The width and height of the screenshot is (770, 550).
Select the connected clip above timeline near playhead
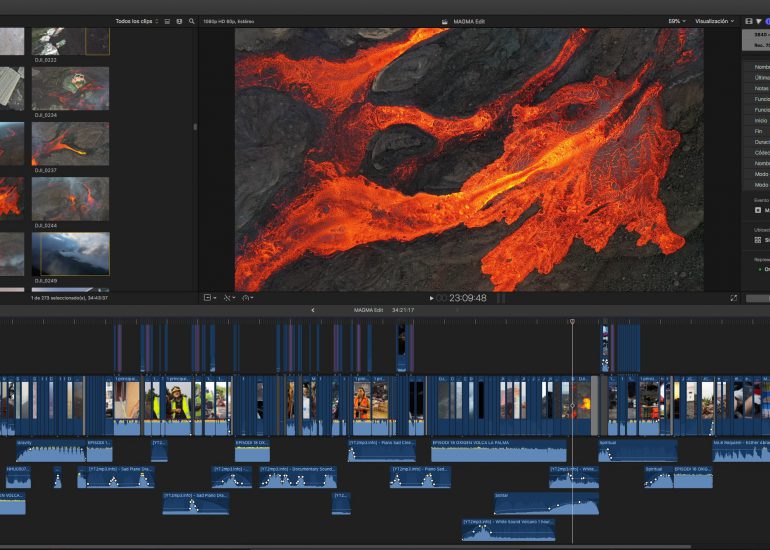(605, 348)
